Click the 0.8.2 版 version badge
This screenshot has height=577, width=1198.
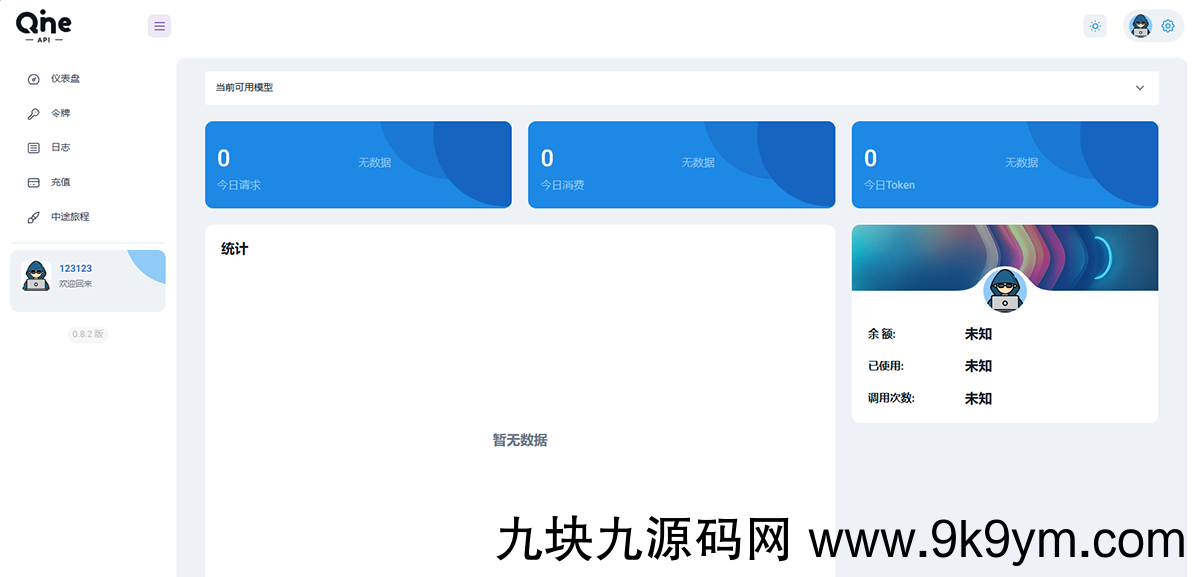pos(88,334)
